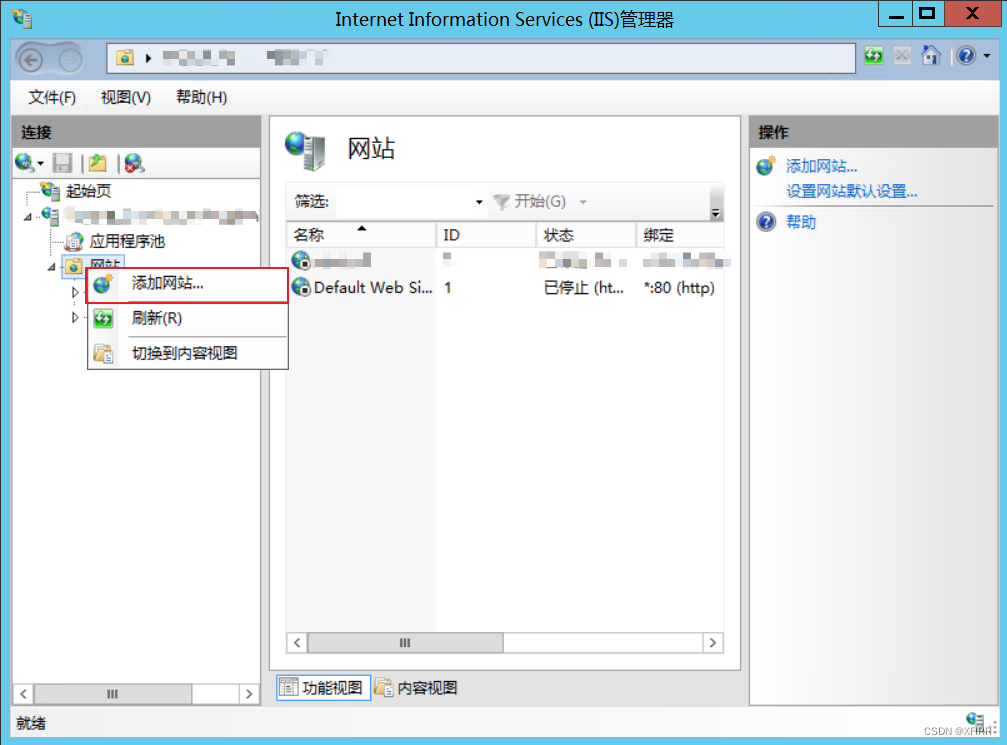Sort by the ID column header

pos(486,235)
